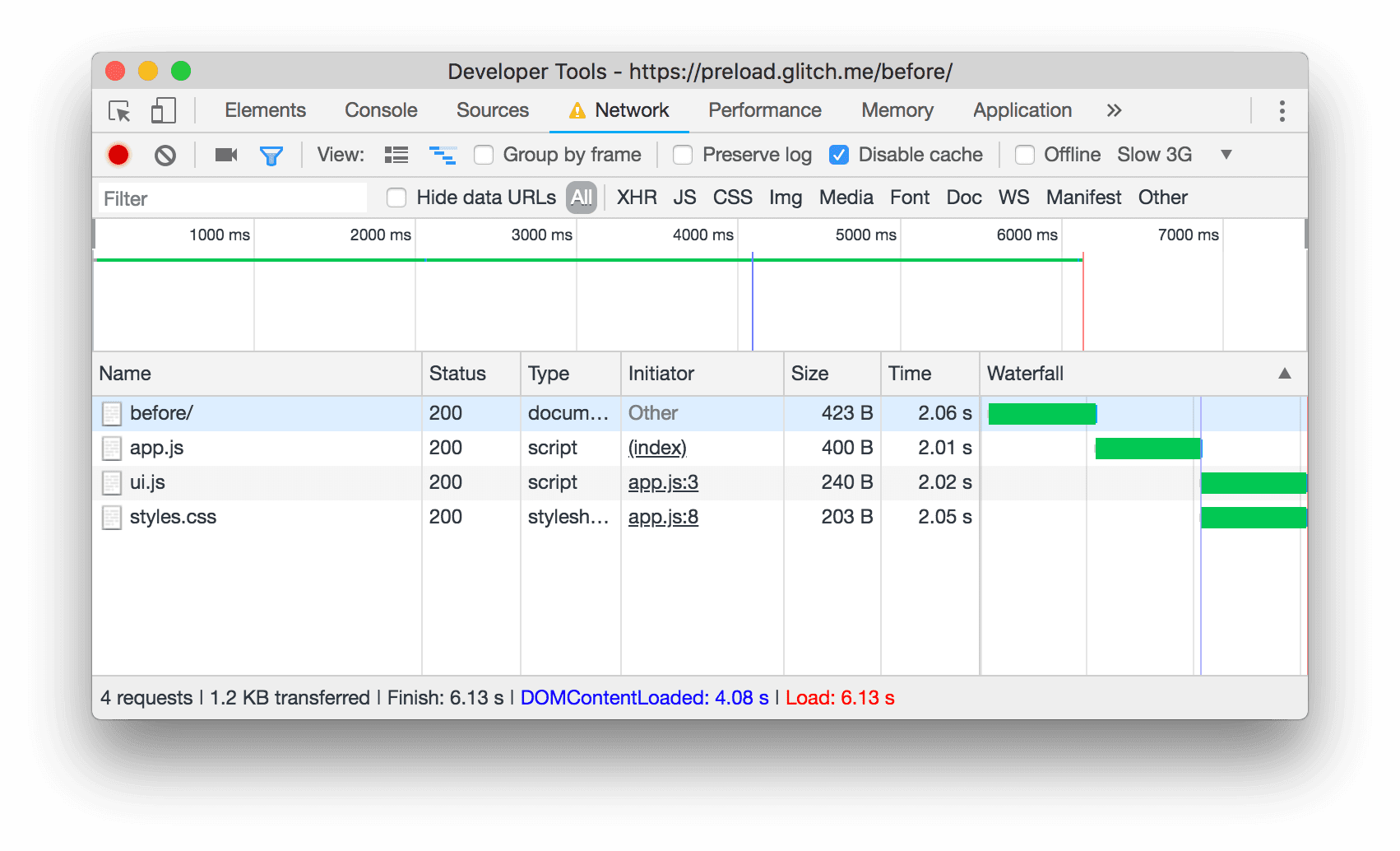Open the filter funnel icon
The image size is (1400, 851).
(272, 155)
